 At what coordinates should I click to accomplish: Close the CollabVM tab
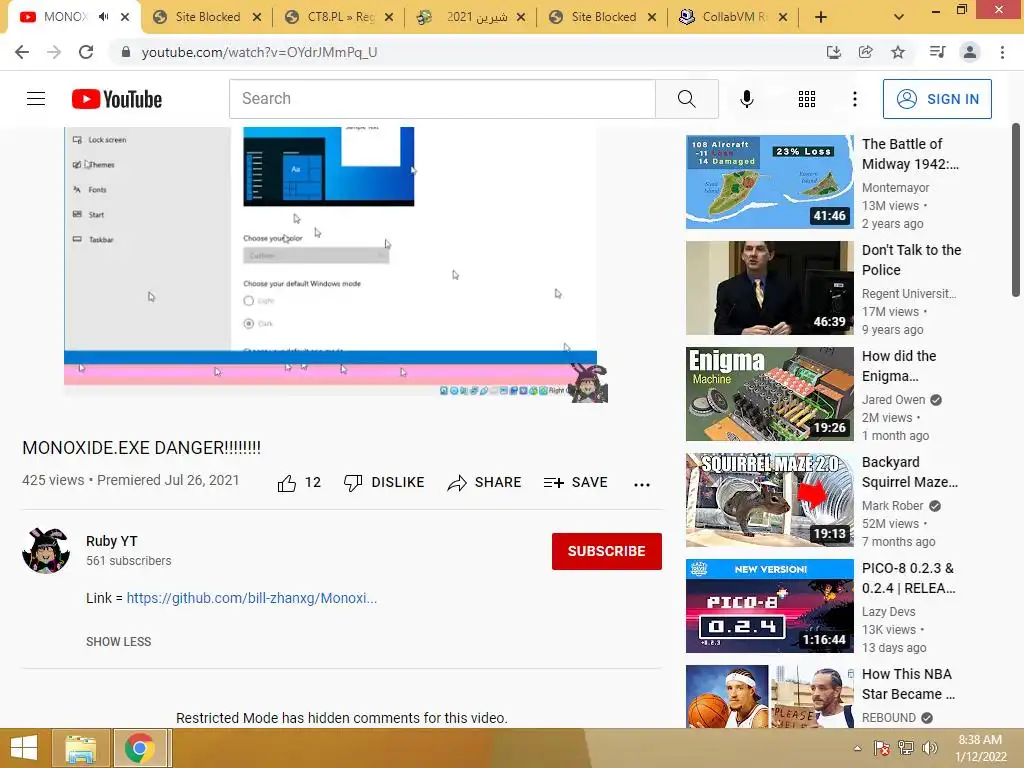click(783, 18)
